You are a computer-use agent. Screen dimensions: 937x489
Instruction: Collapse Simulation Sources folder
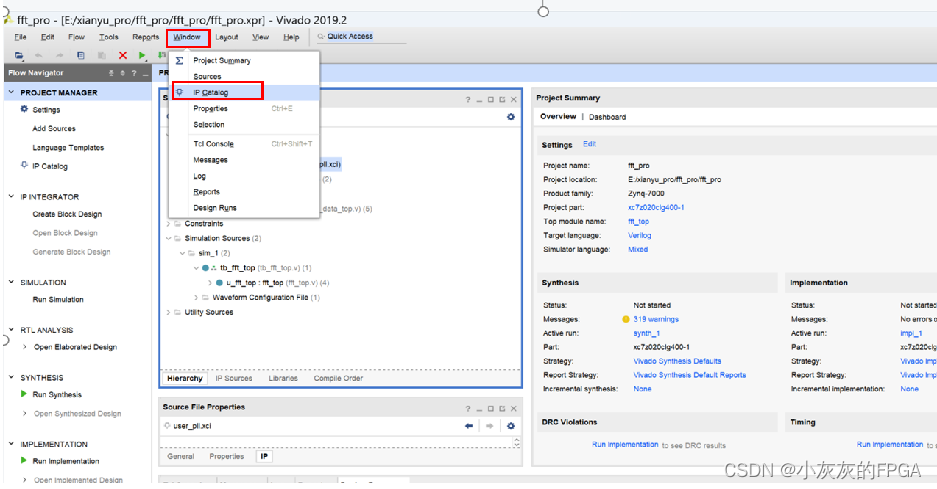click(168, 238)
